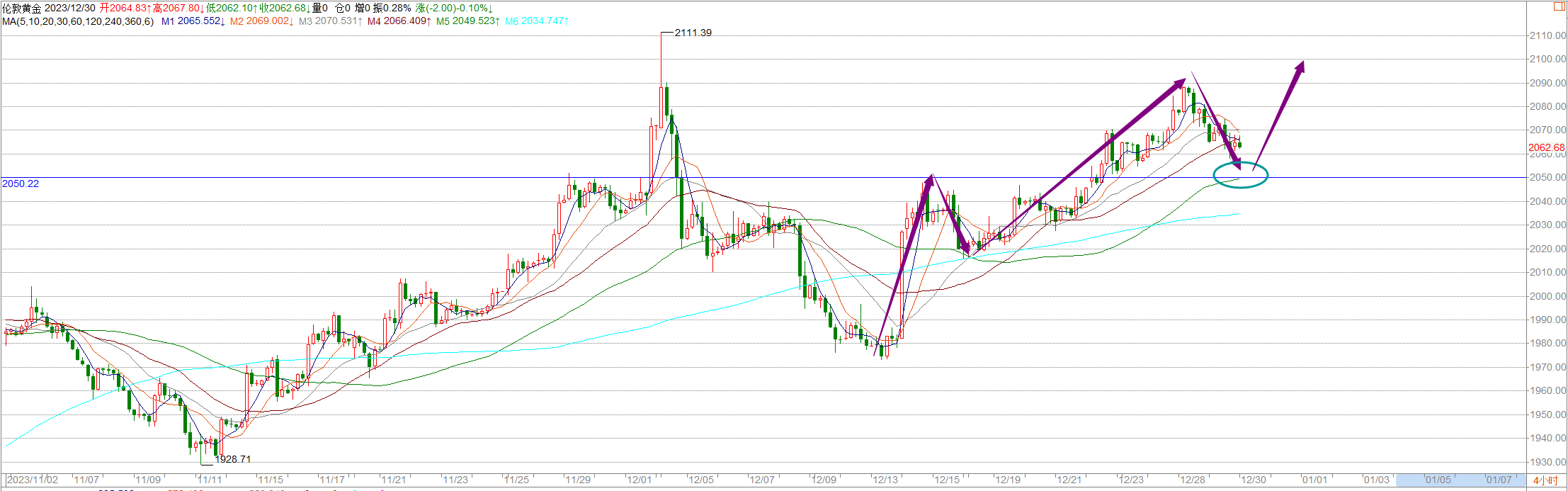Open the 4小时 timeframe selector
This screenshot has width=1568, height=491.
pyautogui.click(x=1545, y=480)
